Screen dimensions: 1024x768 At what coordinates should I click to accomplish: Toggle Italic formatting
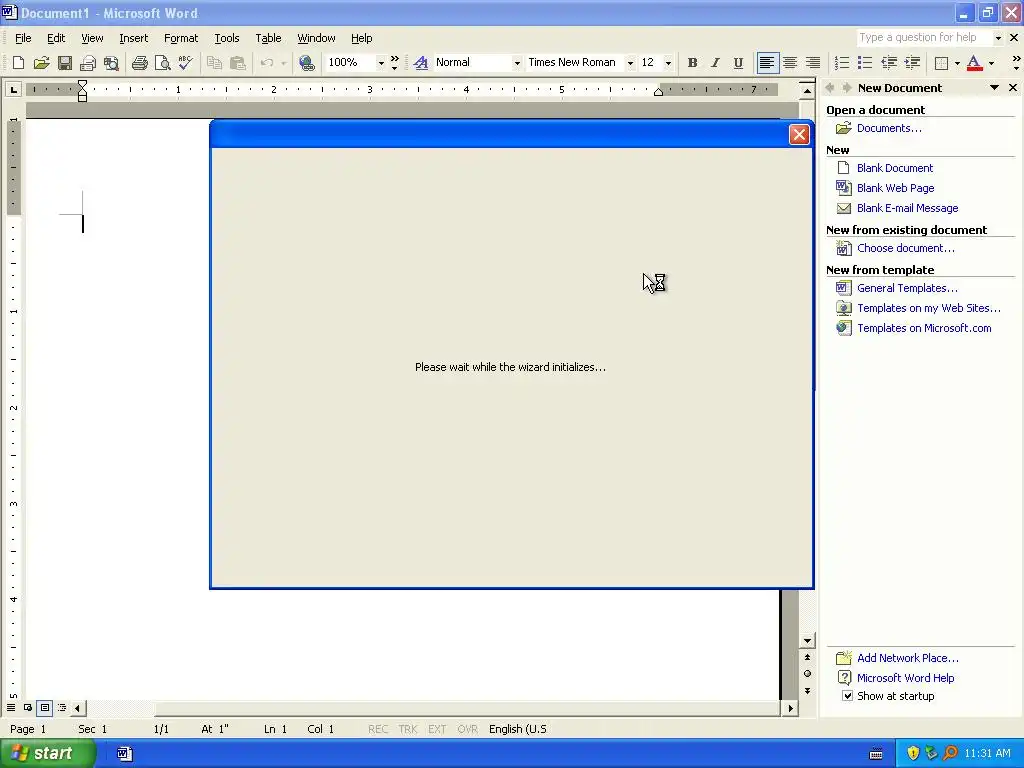(715, 63)
